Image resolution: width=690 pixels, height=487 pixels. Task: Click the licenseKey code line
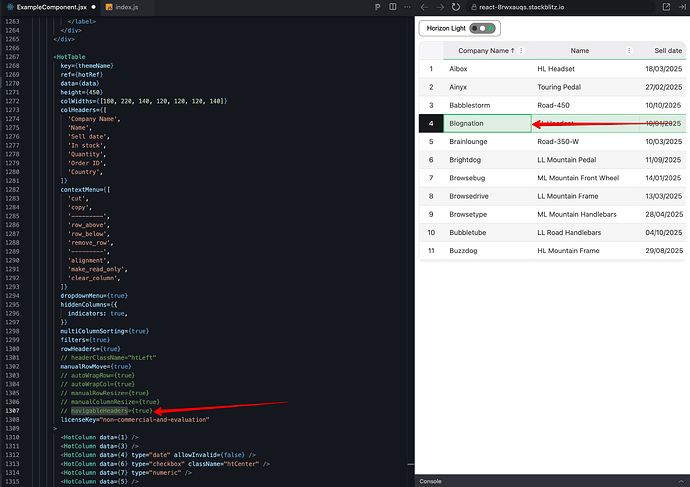(135, 420)
